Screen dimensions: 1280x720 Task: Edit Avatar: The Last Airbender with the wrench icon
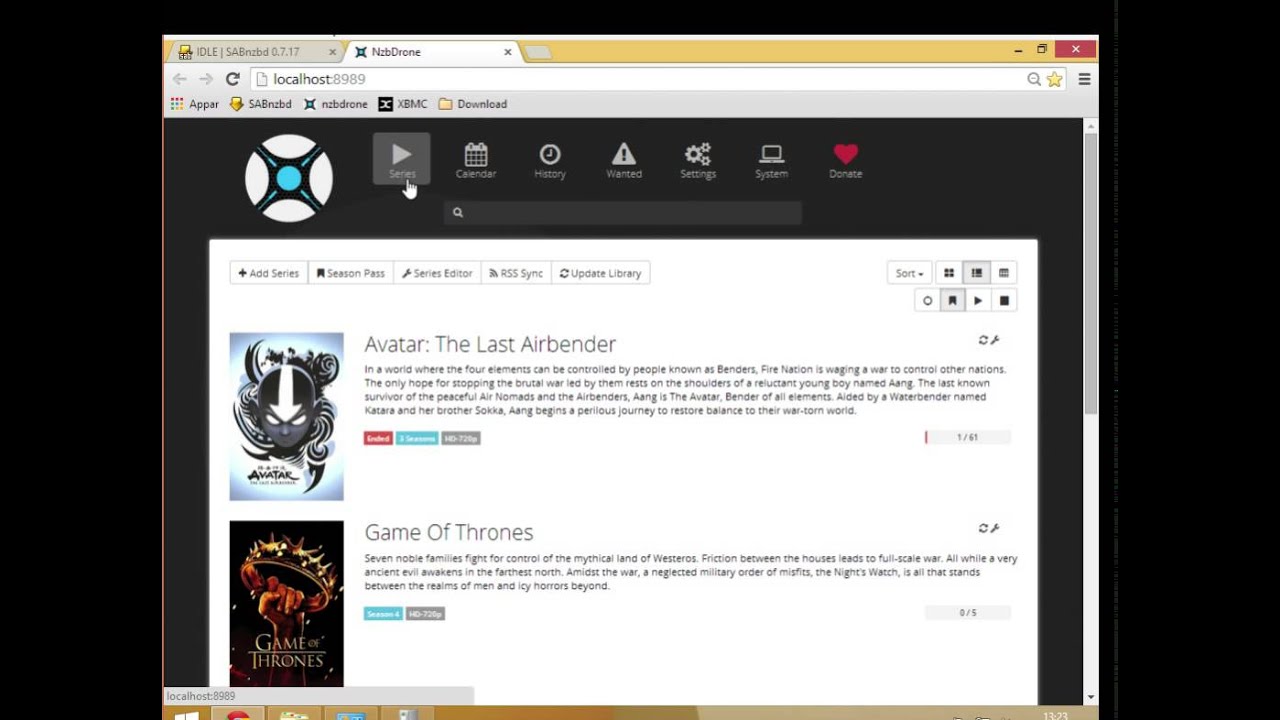point(995,340)
